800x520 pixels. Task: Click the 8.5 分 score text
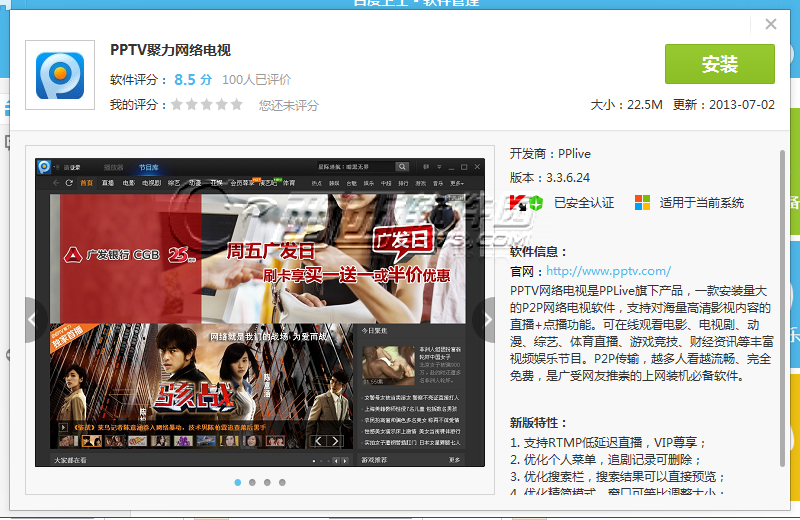tap(193, 80)
